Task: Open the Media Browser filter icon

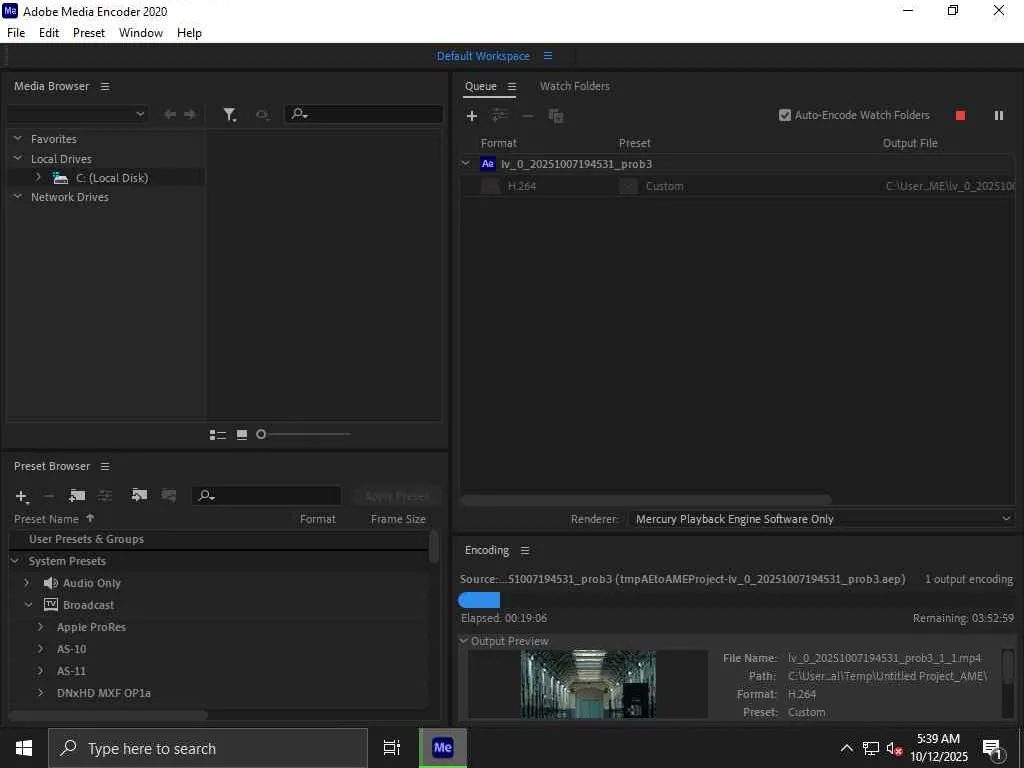Action: (229, 115)
